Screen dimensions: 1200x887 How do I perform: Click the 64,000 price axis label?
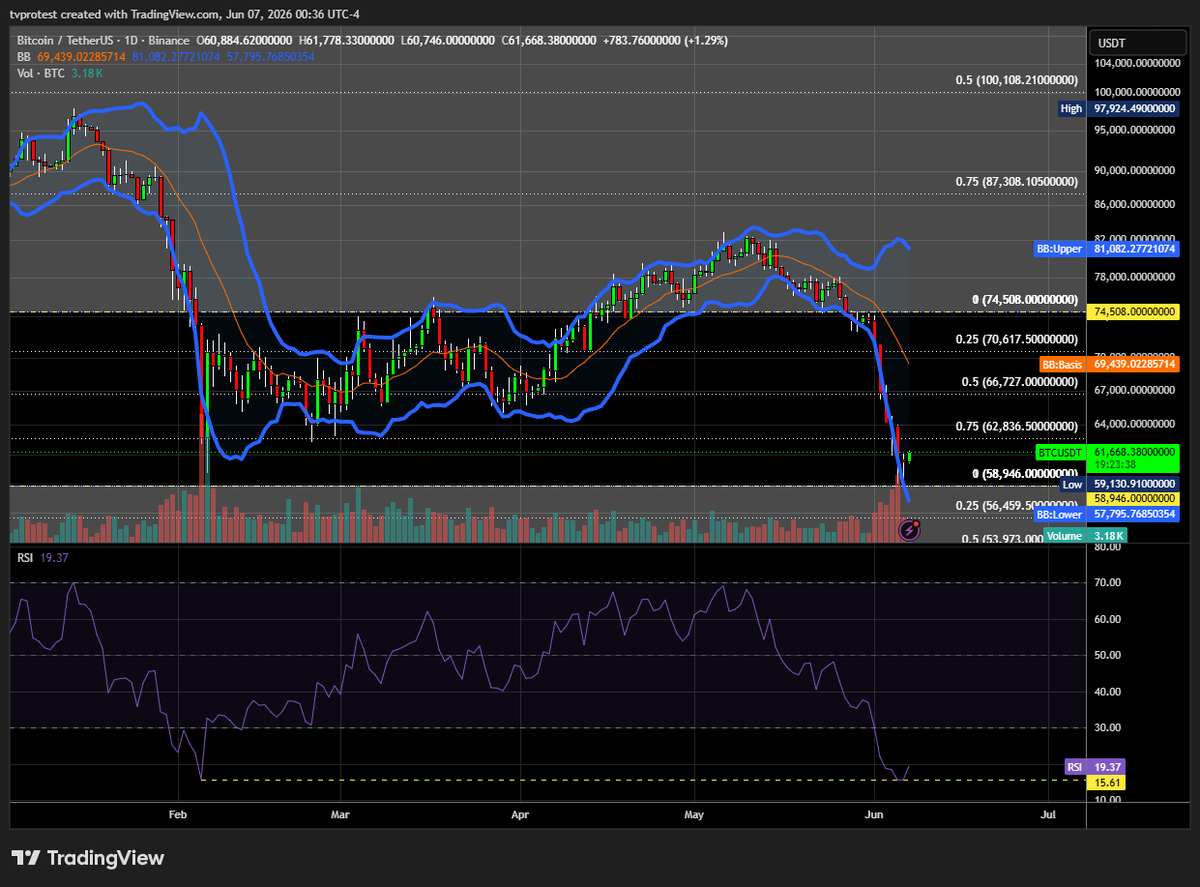[x=1135, y=424]
